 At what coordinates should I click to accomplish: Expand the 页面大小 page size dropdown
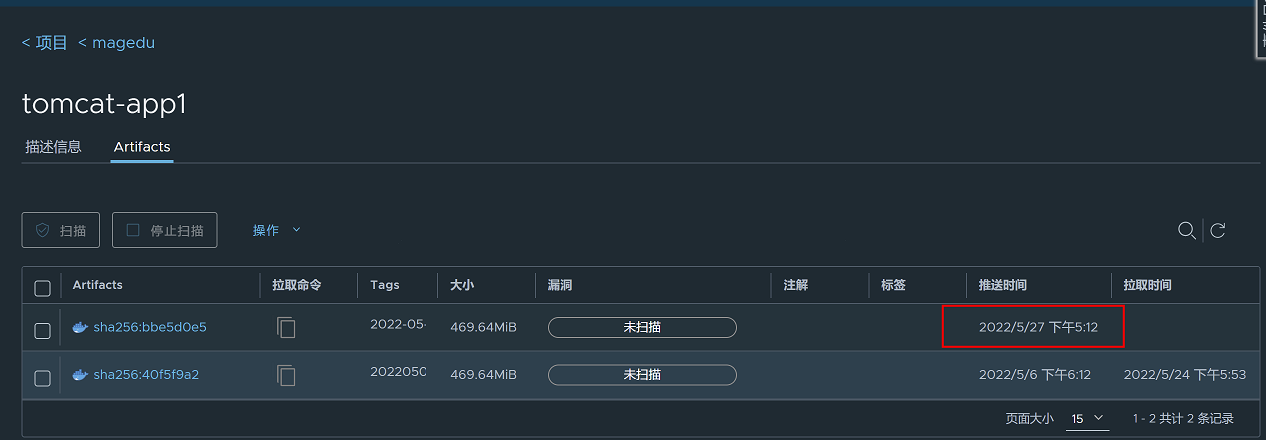pyautogui.click(x=1088, y=418)
